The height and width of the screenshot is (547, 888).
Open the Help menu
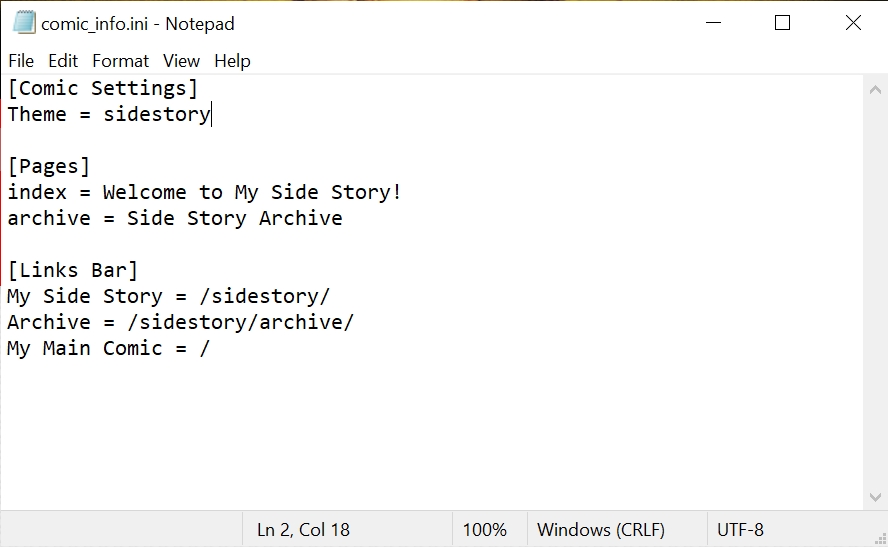point(232,61)
